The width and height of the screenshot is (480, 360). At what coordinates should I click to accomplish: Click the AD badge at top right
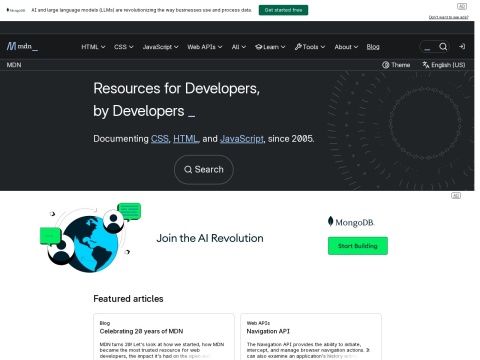462,6
